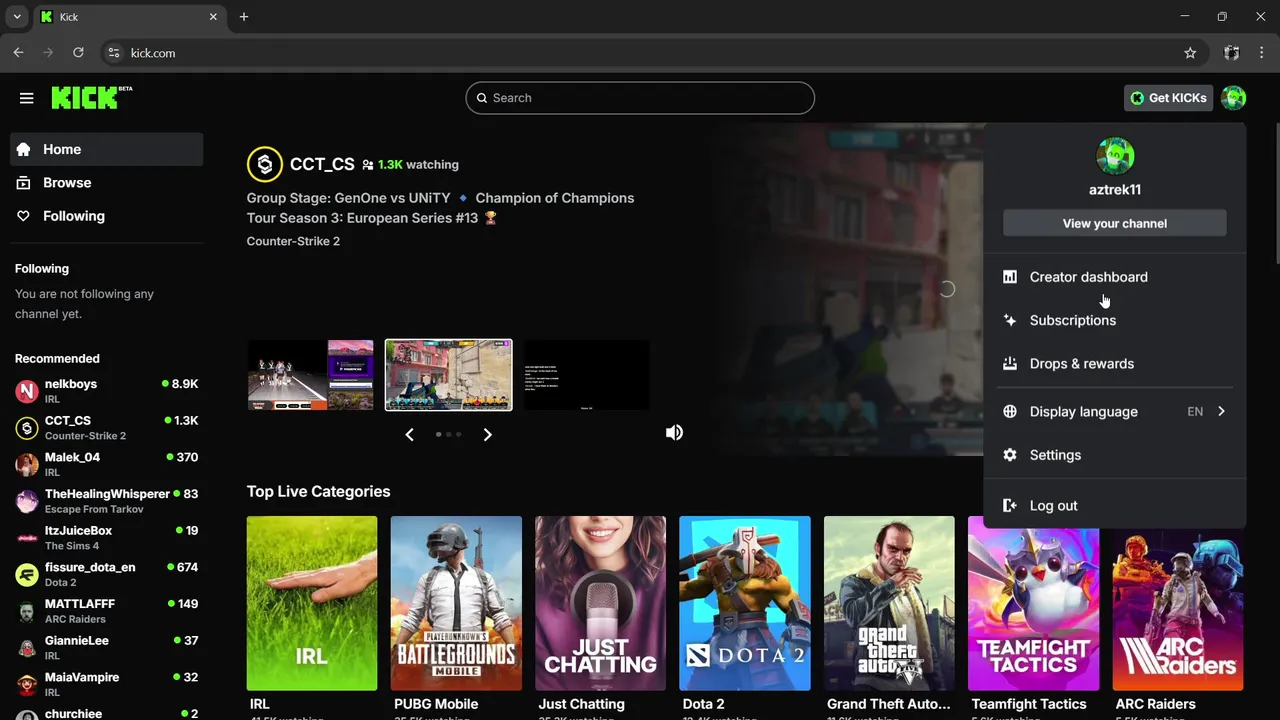The image size is (1280, 720).
Task: Open Drops & rewards menu entry
Action: (1115, 363)
